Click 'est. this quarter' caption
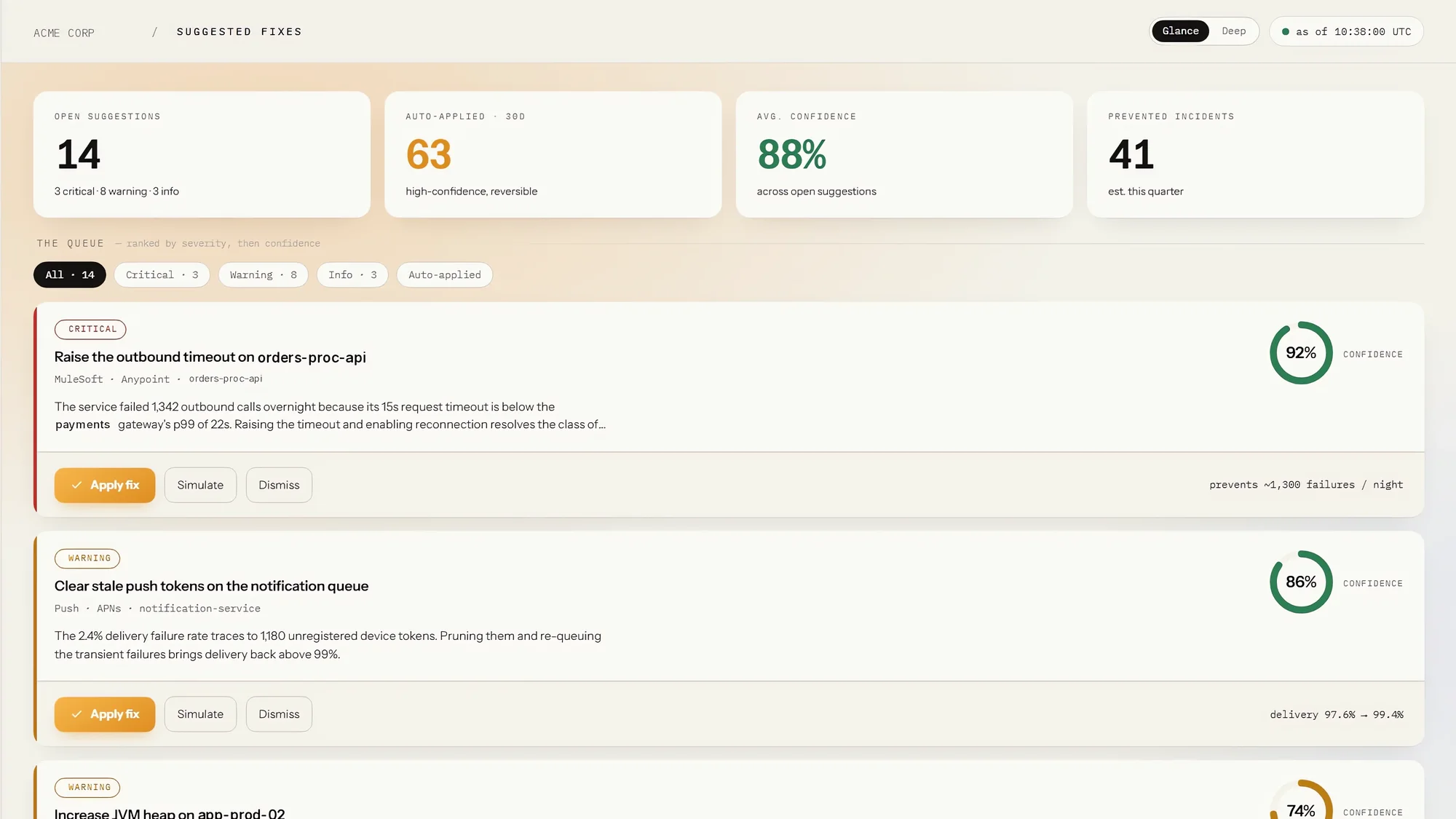 pyautogui.click(x=1146, y=191)
